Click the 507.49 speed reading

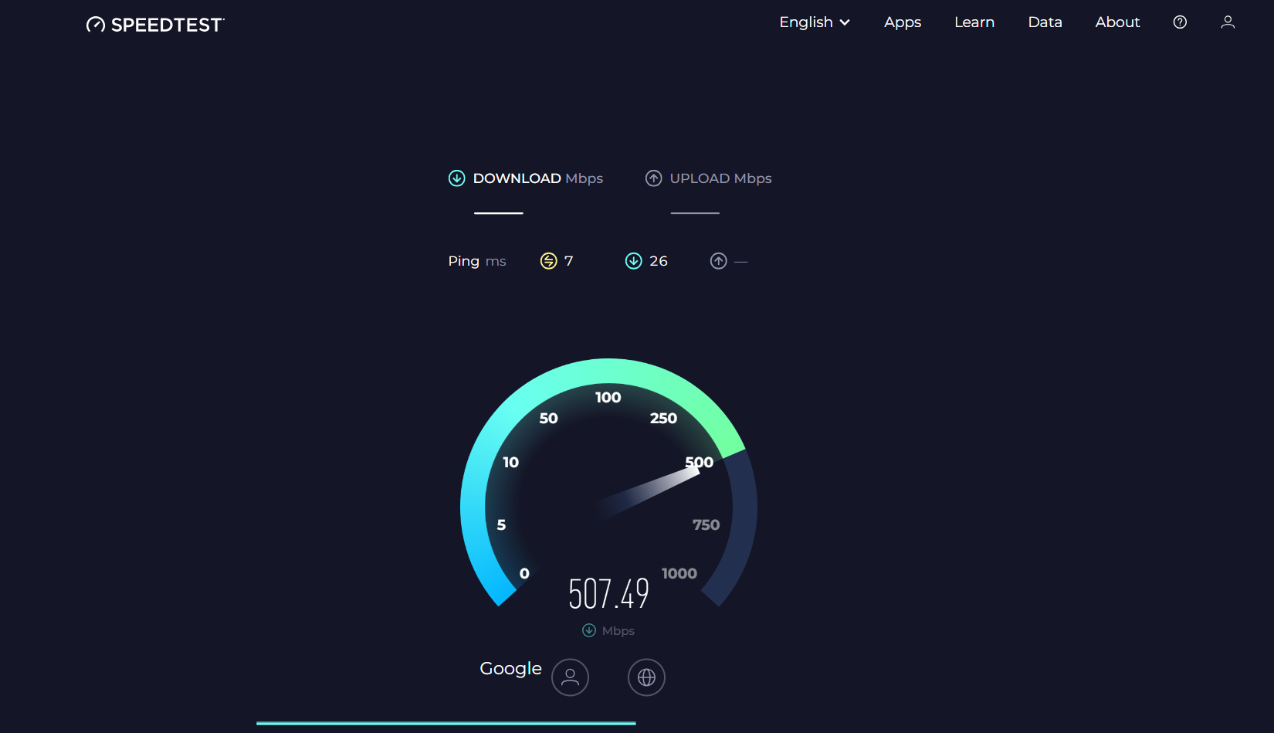pyautogui.click(x=609, y=594)
